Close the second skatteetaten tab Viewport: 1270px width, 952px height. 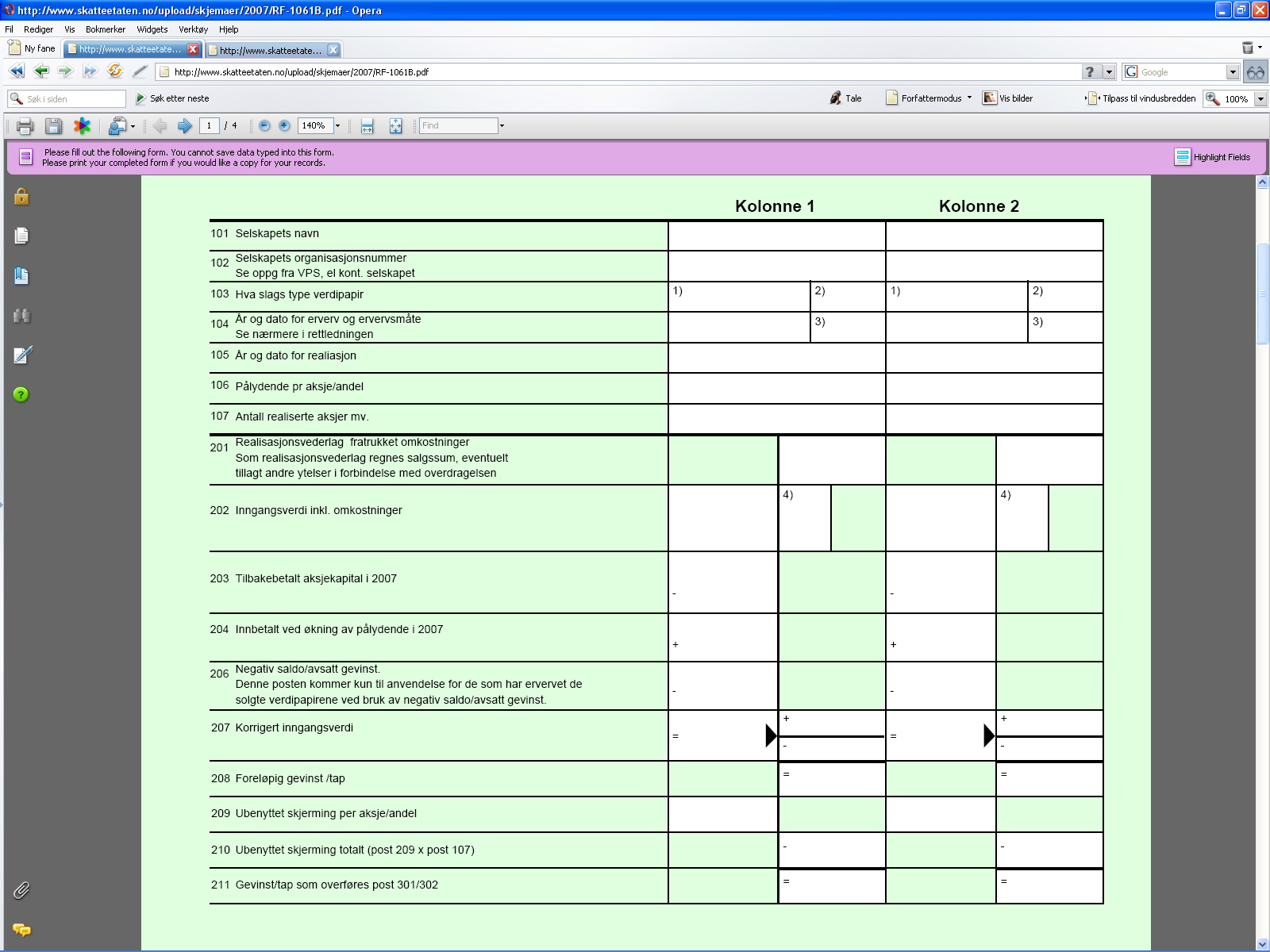click(x=333, y=50)
